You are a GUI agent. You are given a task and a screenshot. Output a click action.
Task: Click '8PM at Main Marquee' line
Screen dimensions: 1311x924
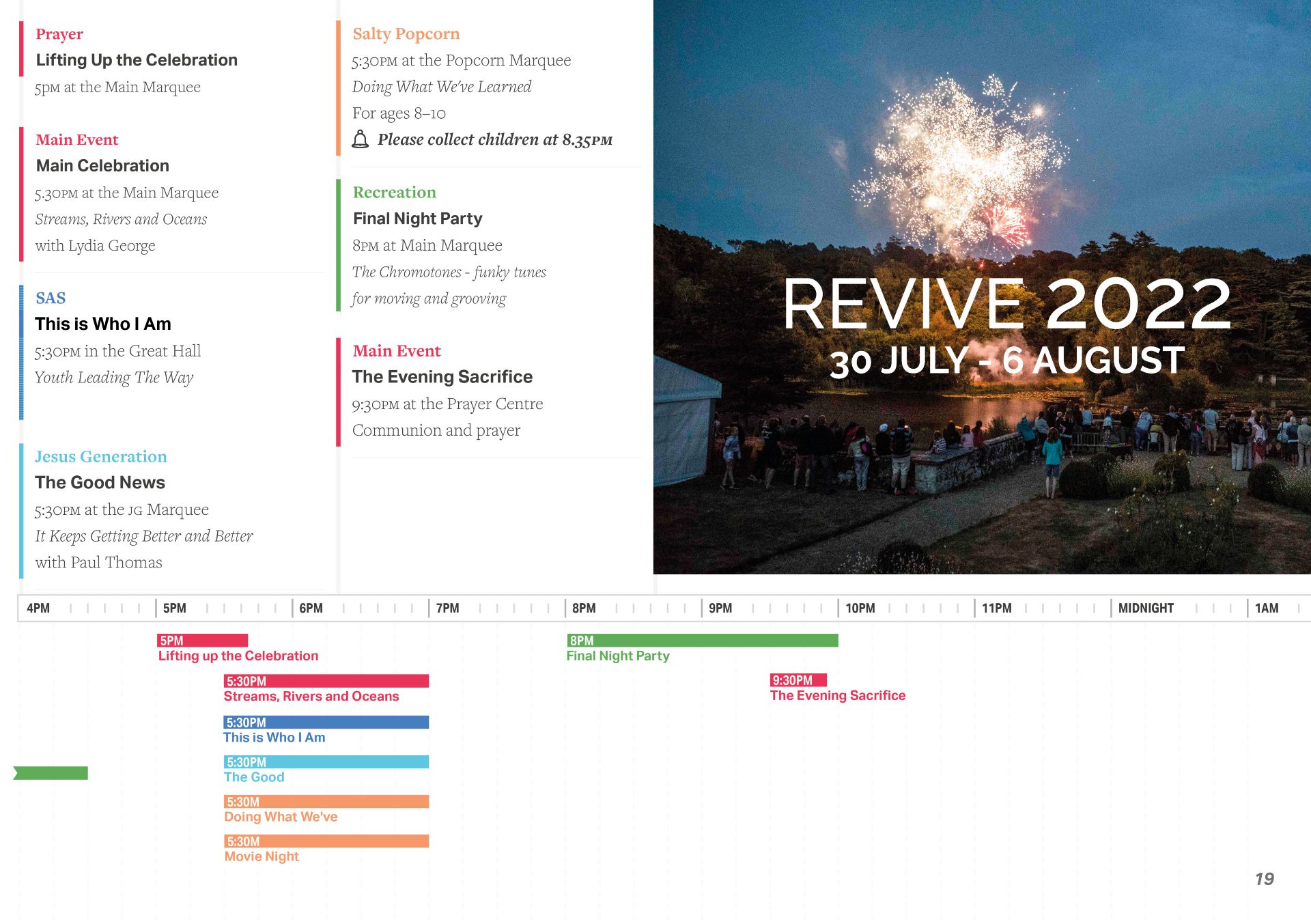tap(427, 245)
